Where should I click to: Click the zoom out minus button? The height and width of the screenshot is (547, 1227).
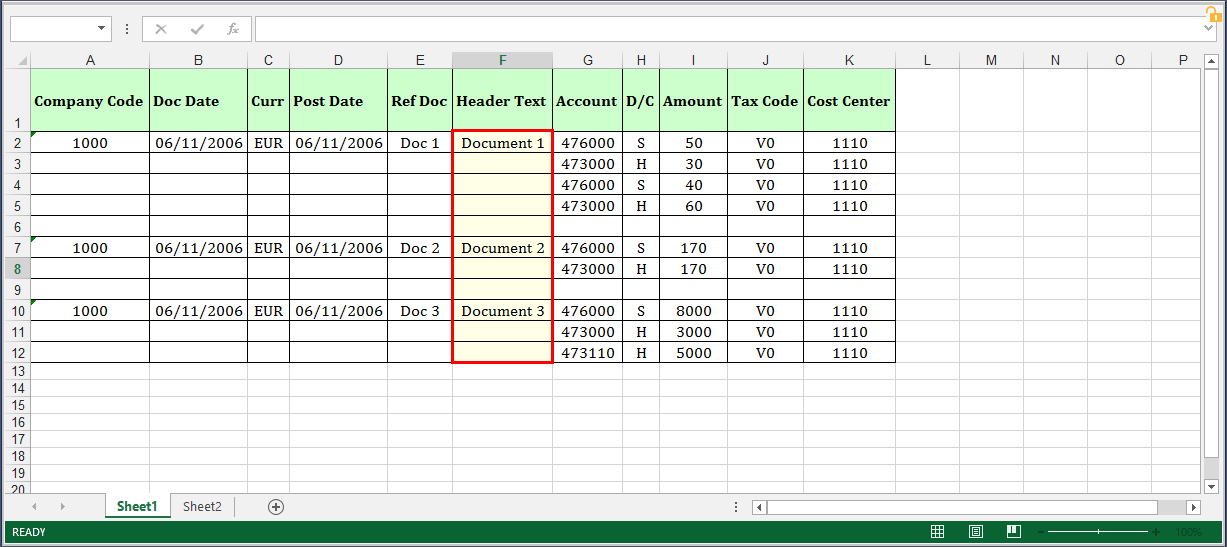point(1041,532)
